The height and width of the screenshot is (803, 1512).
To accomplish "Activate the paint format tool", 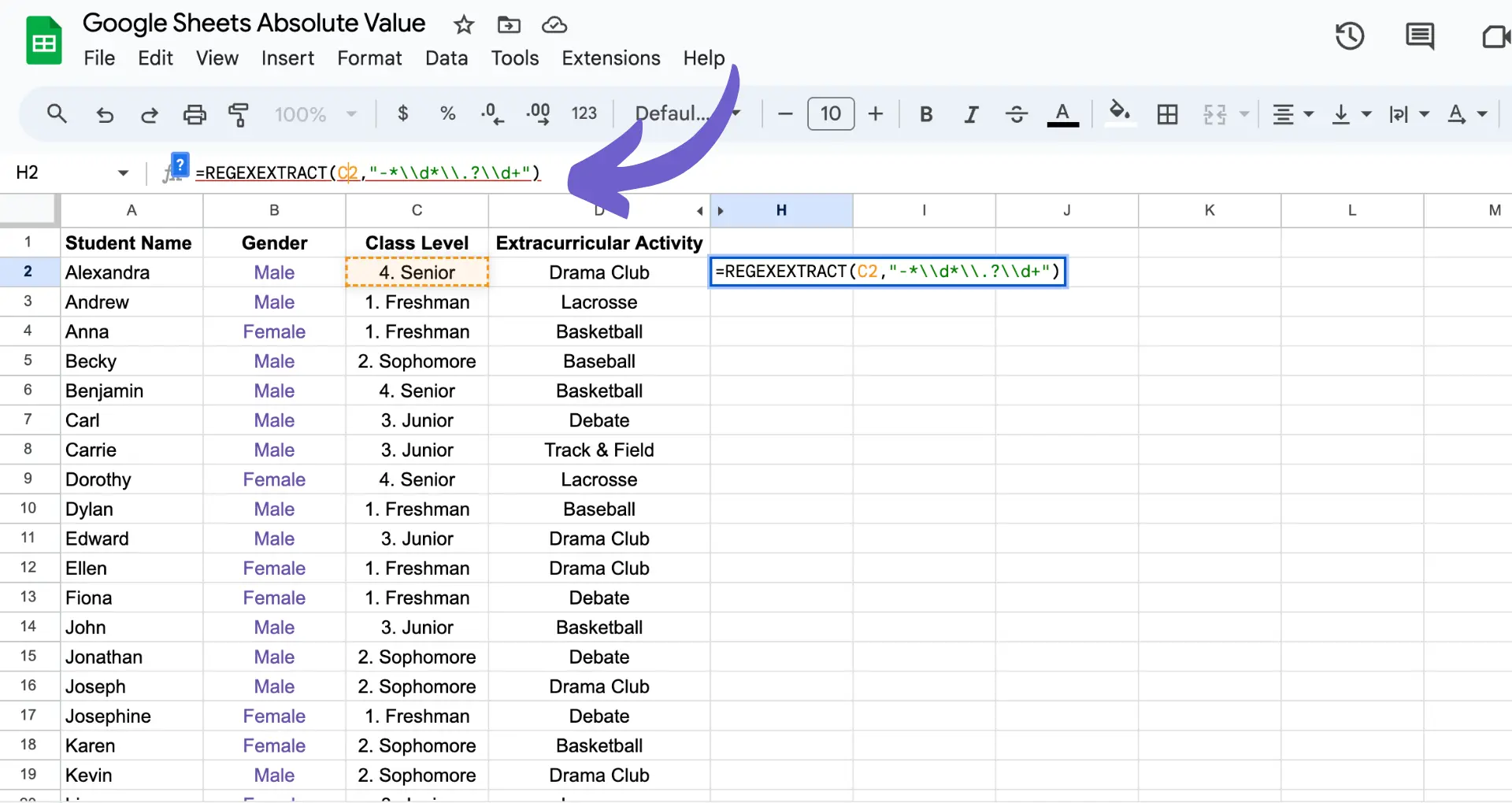I will coord(239,115).
